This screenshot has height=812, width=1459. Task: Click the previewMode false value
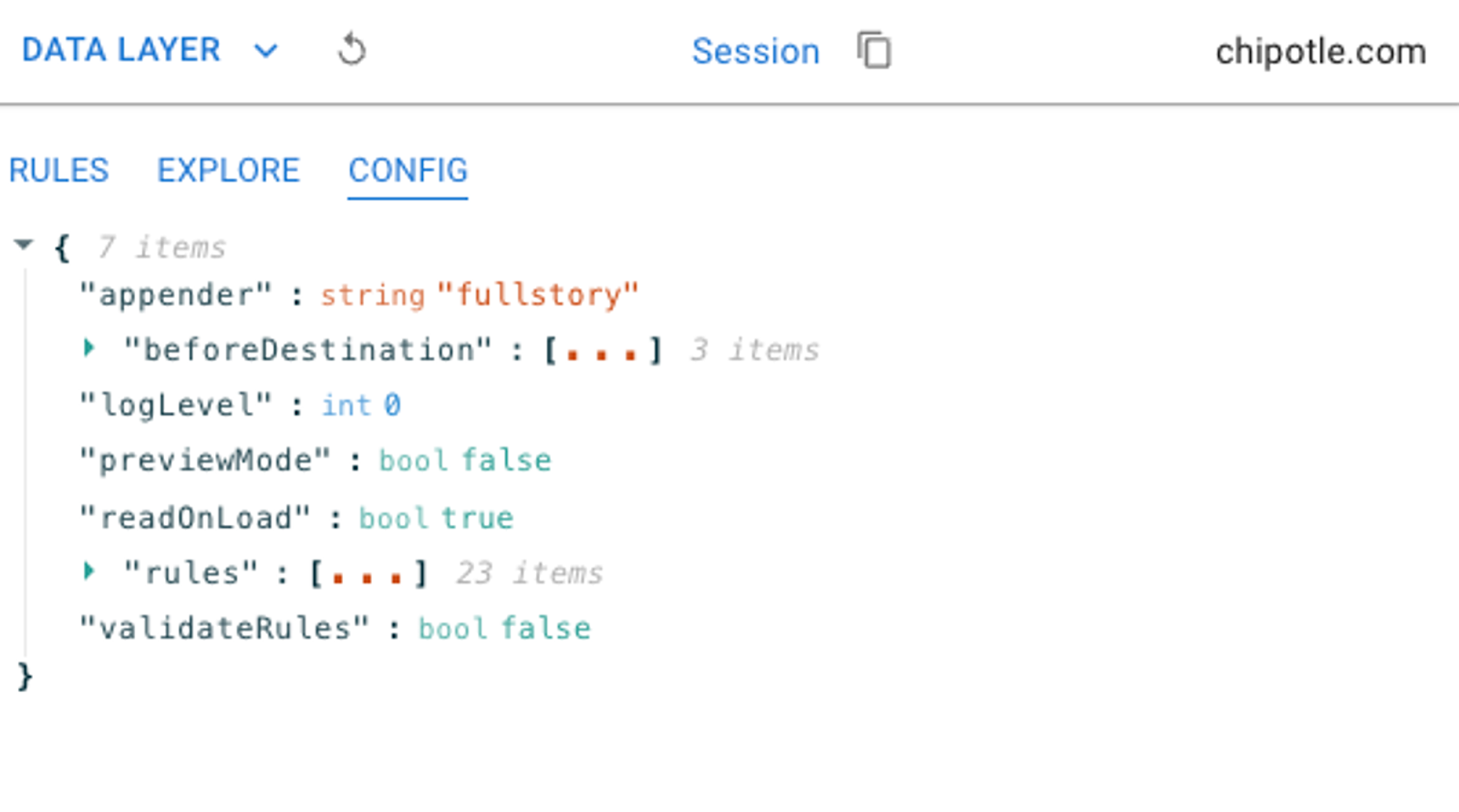(506, 460)
